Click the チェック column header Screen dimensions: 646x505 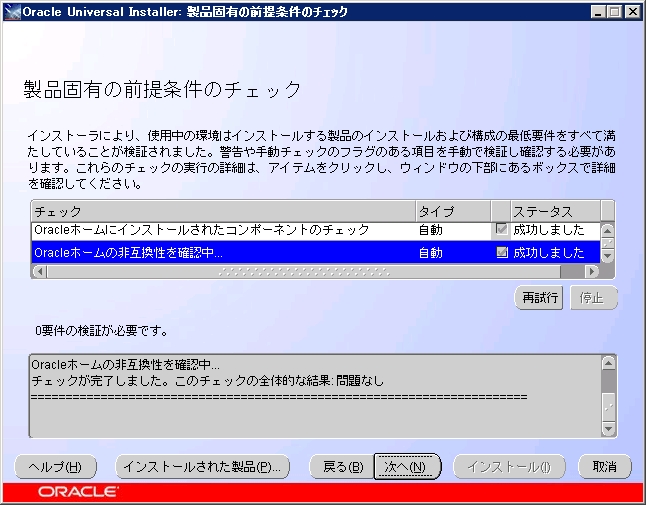222,211
